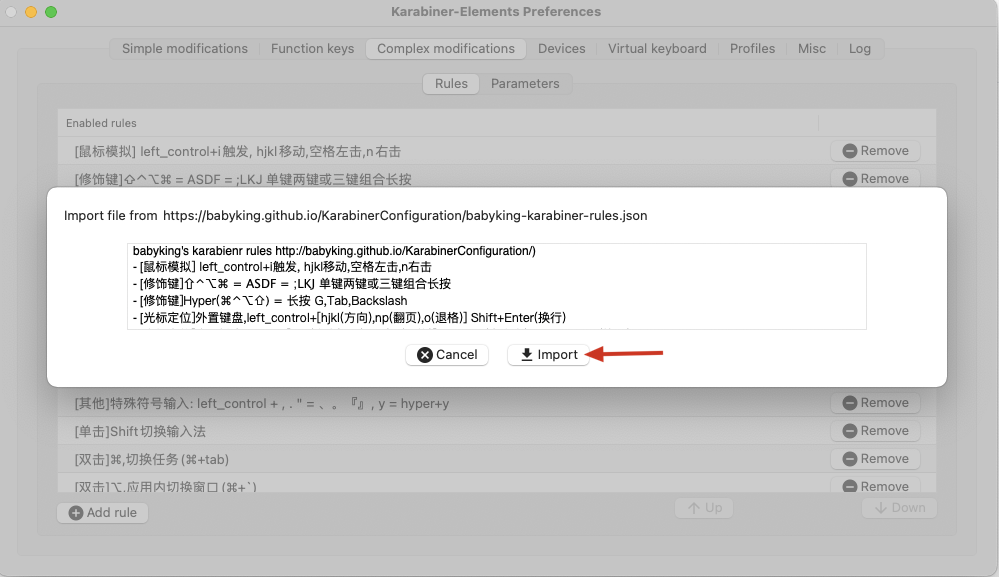Viewport: 999px width, 577px height.
Task: Click the Enabled rules header
Action: click(x=101, y=123)
